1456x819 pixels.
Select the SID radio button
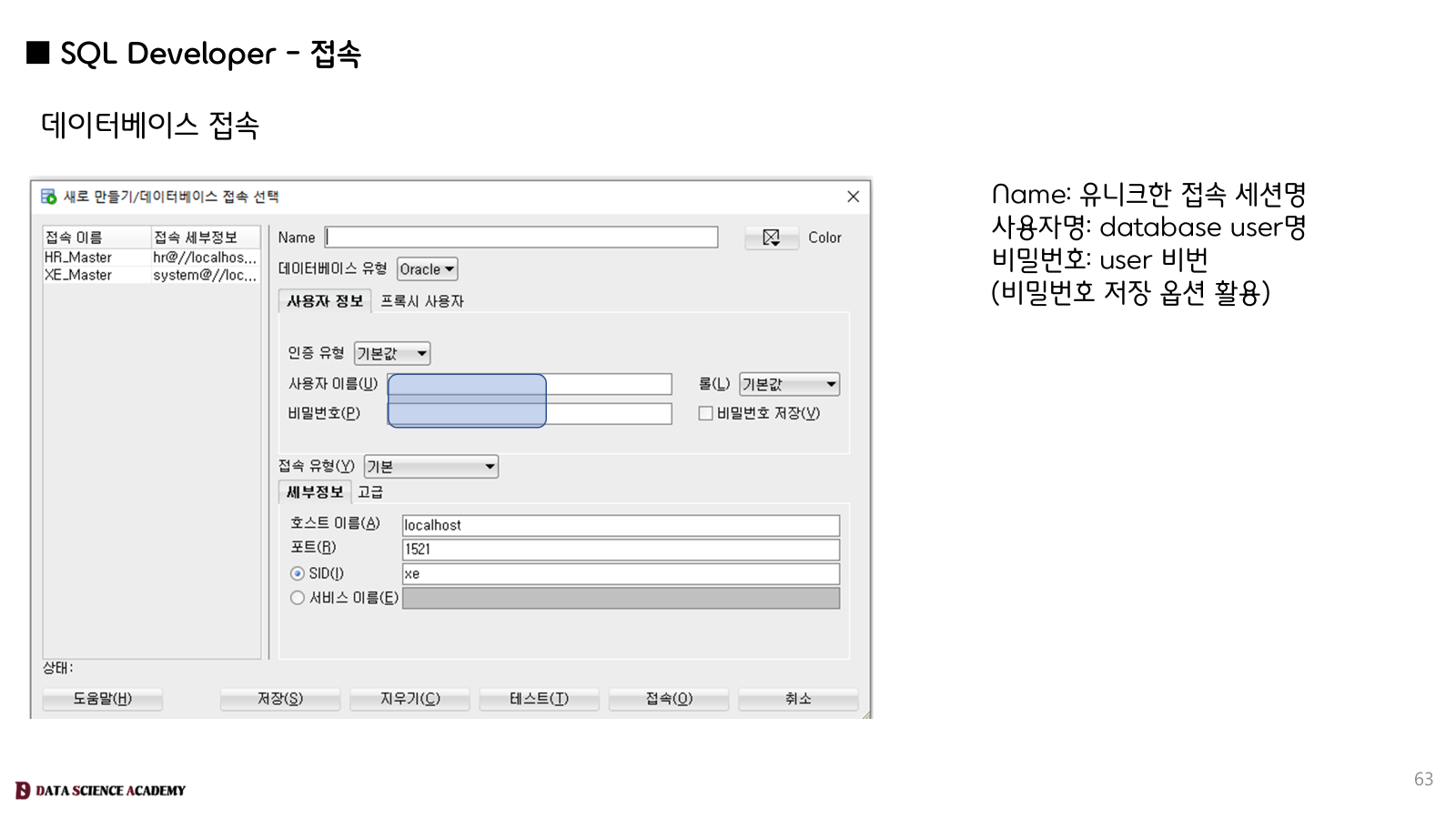[x=298, y=573]
